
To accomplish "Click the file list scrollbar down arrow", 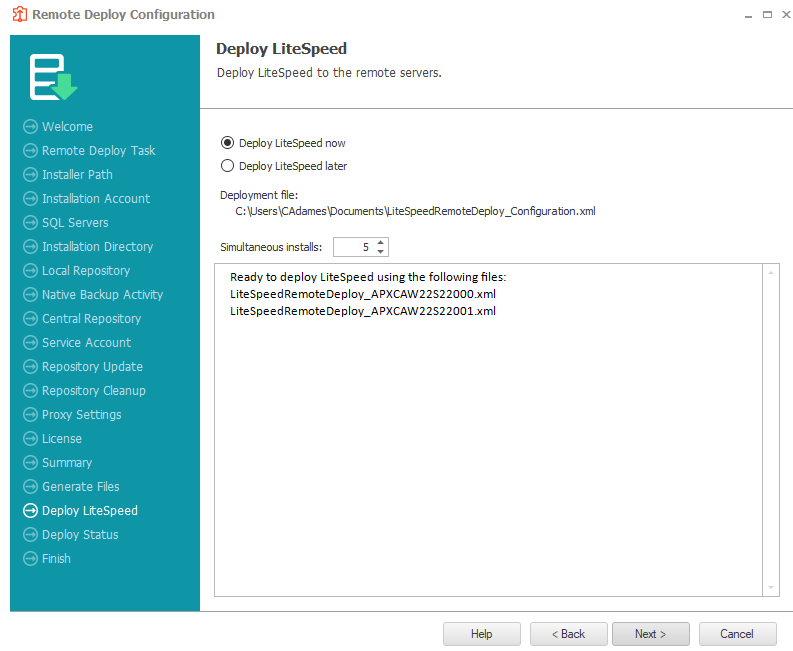I will pos(771,587).
